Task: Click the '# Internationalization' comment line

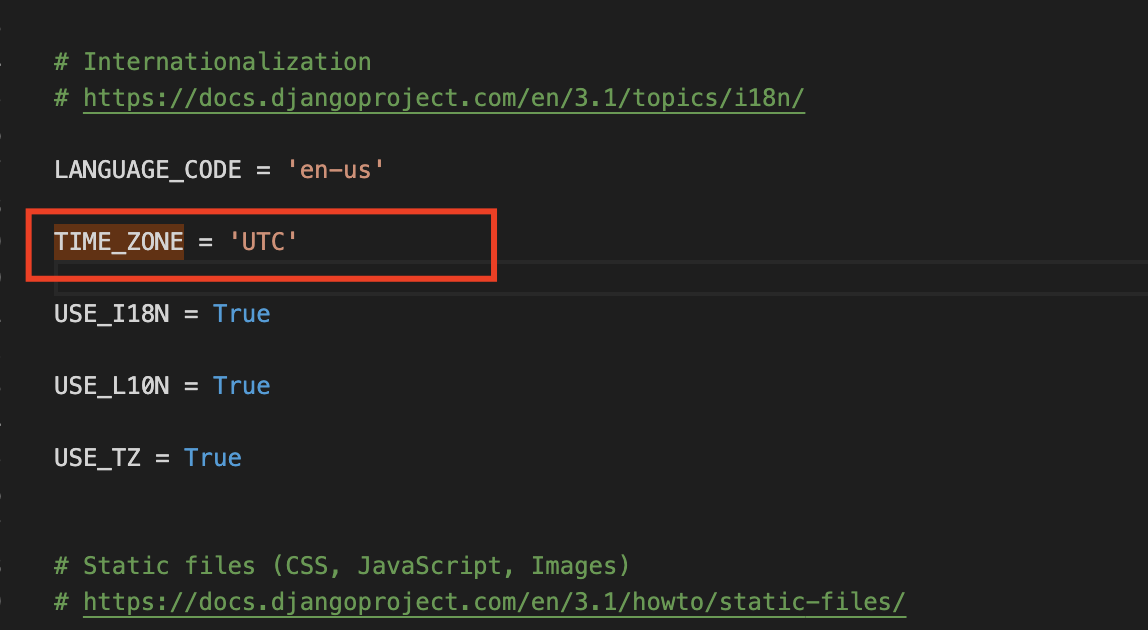Action: (212, 62)
